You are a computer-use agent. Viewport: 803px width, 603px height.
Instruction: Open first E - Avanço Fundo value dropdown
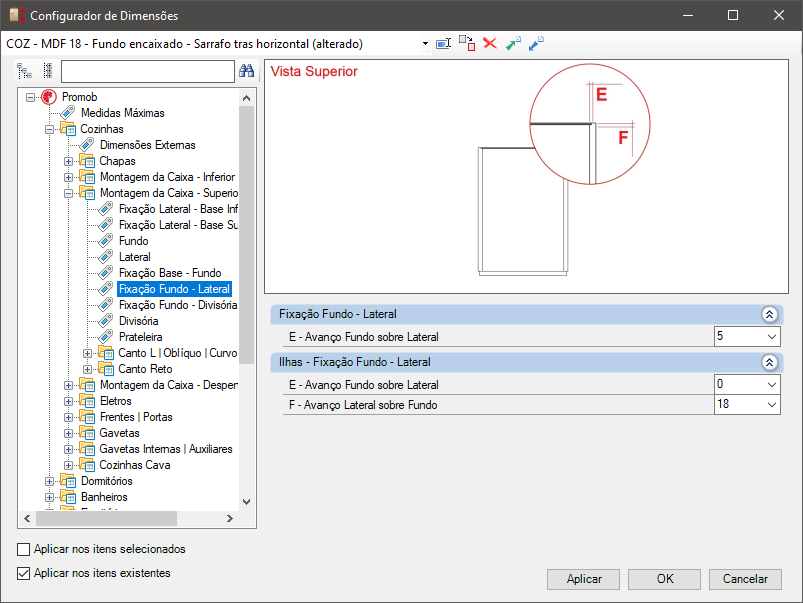click(x=772, y=337)
